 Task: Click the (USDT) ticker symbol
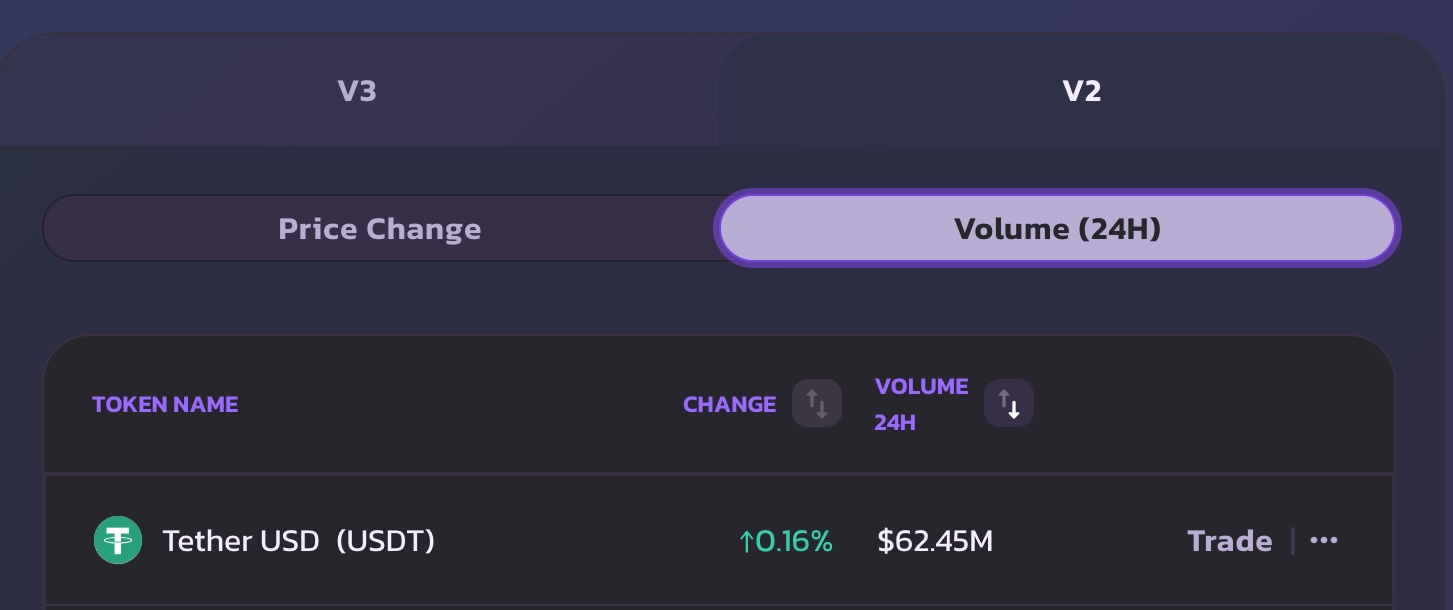tap(386, 541)
